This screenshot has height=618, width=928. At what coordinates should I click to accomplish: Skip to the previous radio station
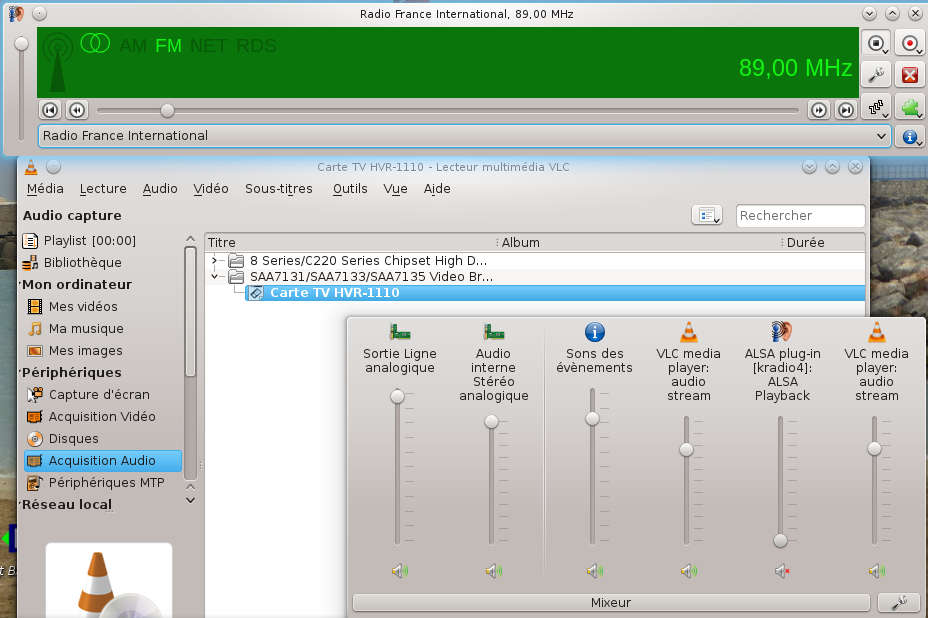(50, 110)
